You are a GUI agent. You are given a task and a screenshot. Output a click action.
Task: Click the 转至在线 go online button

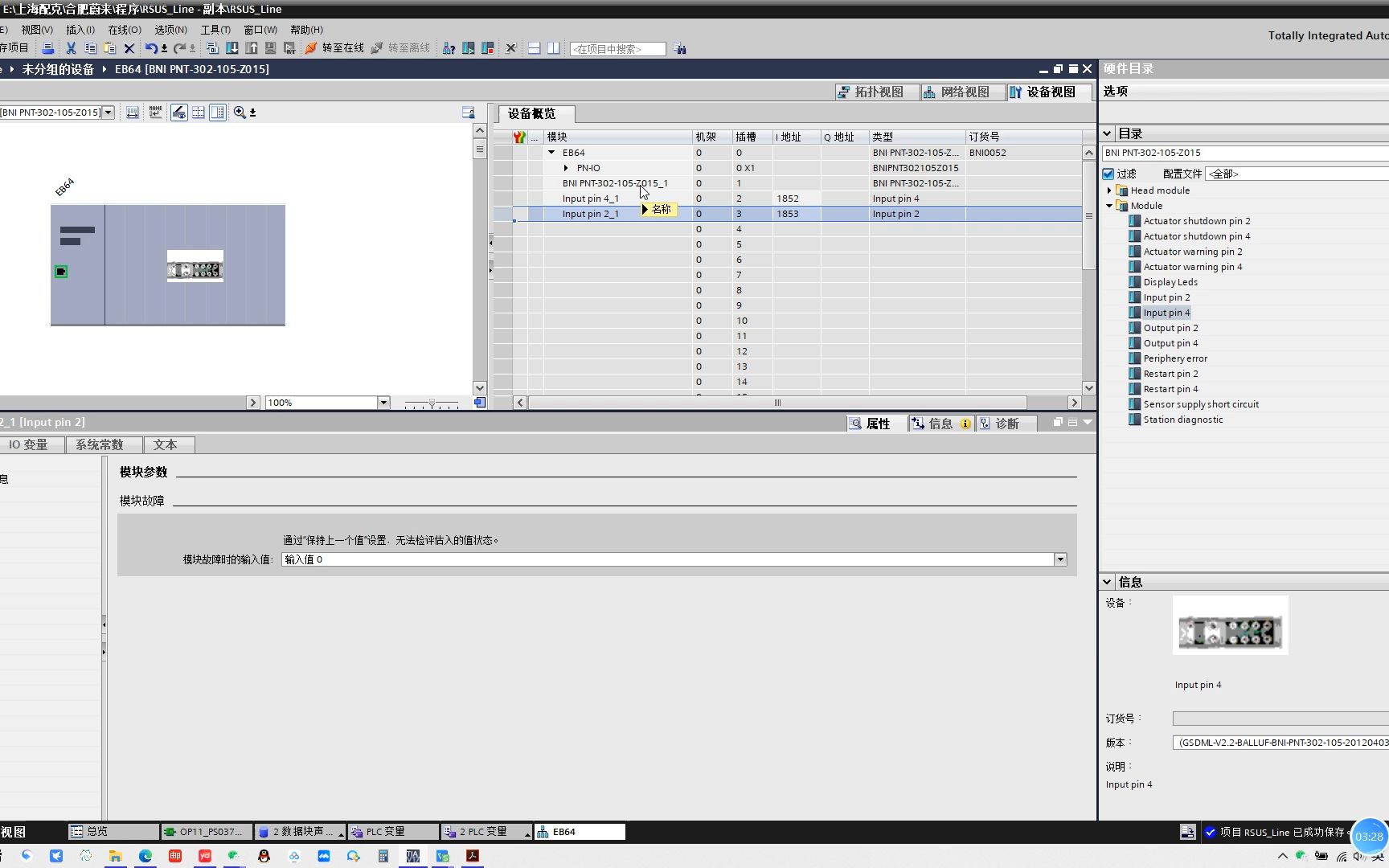click(334, 48)
